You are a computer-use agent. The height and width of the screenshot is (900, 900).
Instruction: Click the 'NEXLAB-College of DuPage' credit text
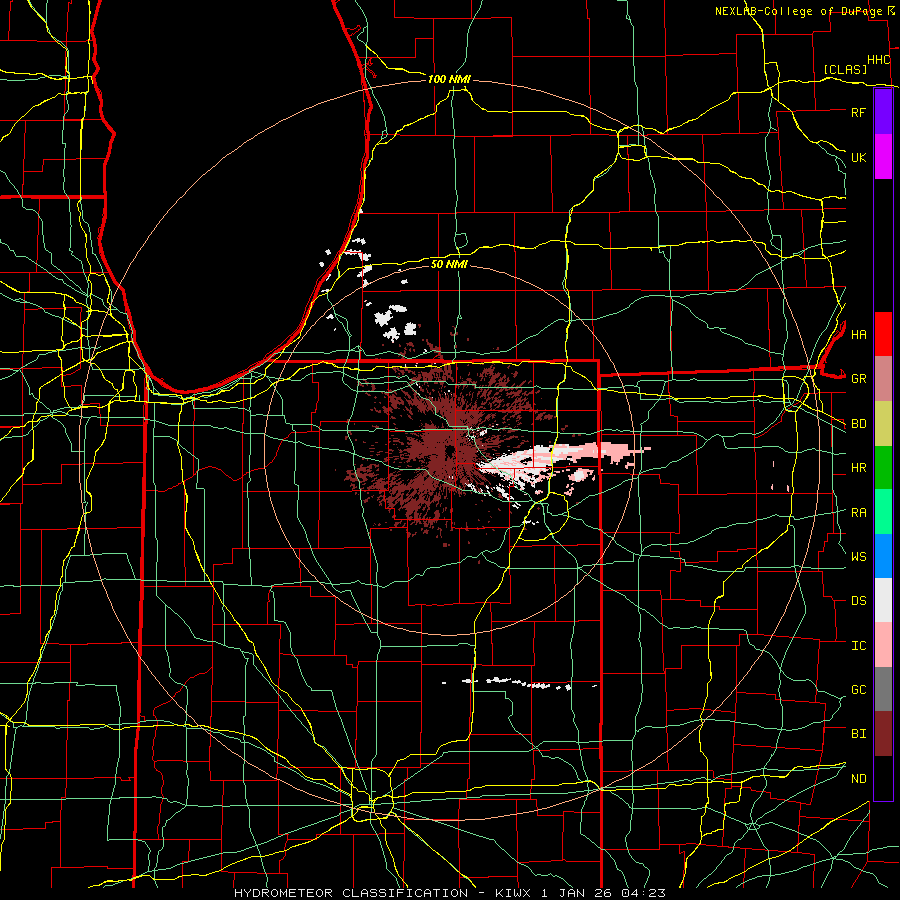click(x=799, y=11)
